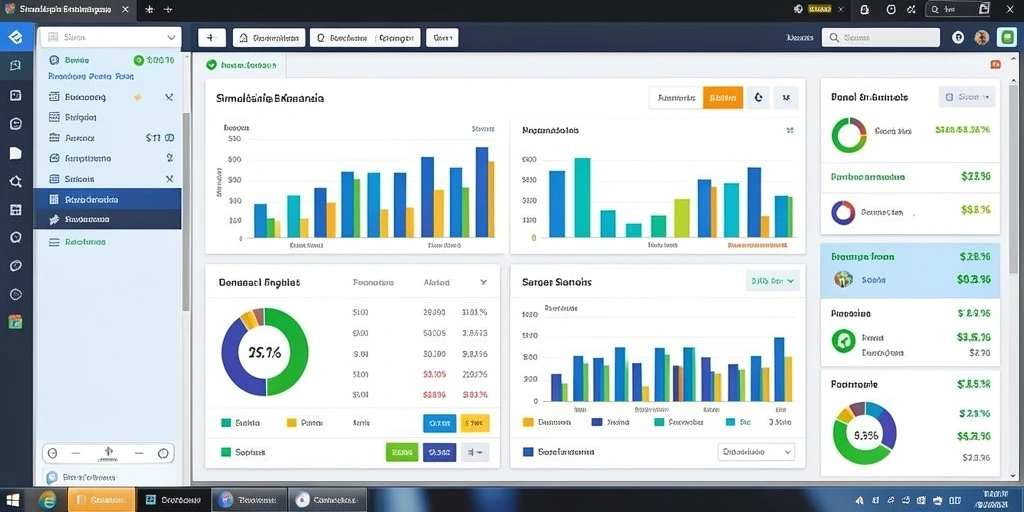Click the green square icon beside the avatar
1024x512 pixels.
tap(1007, 38)
